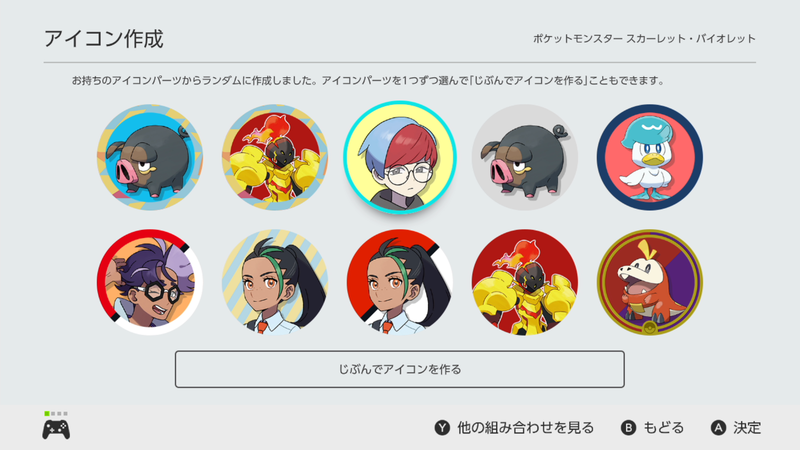Select the purple-haired character with Poké Ball frame

150,282
